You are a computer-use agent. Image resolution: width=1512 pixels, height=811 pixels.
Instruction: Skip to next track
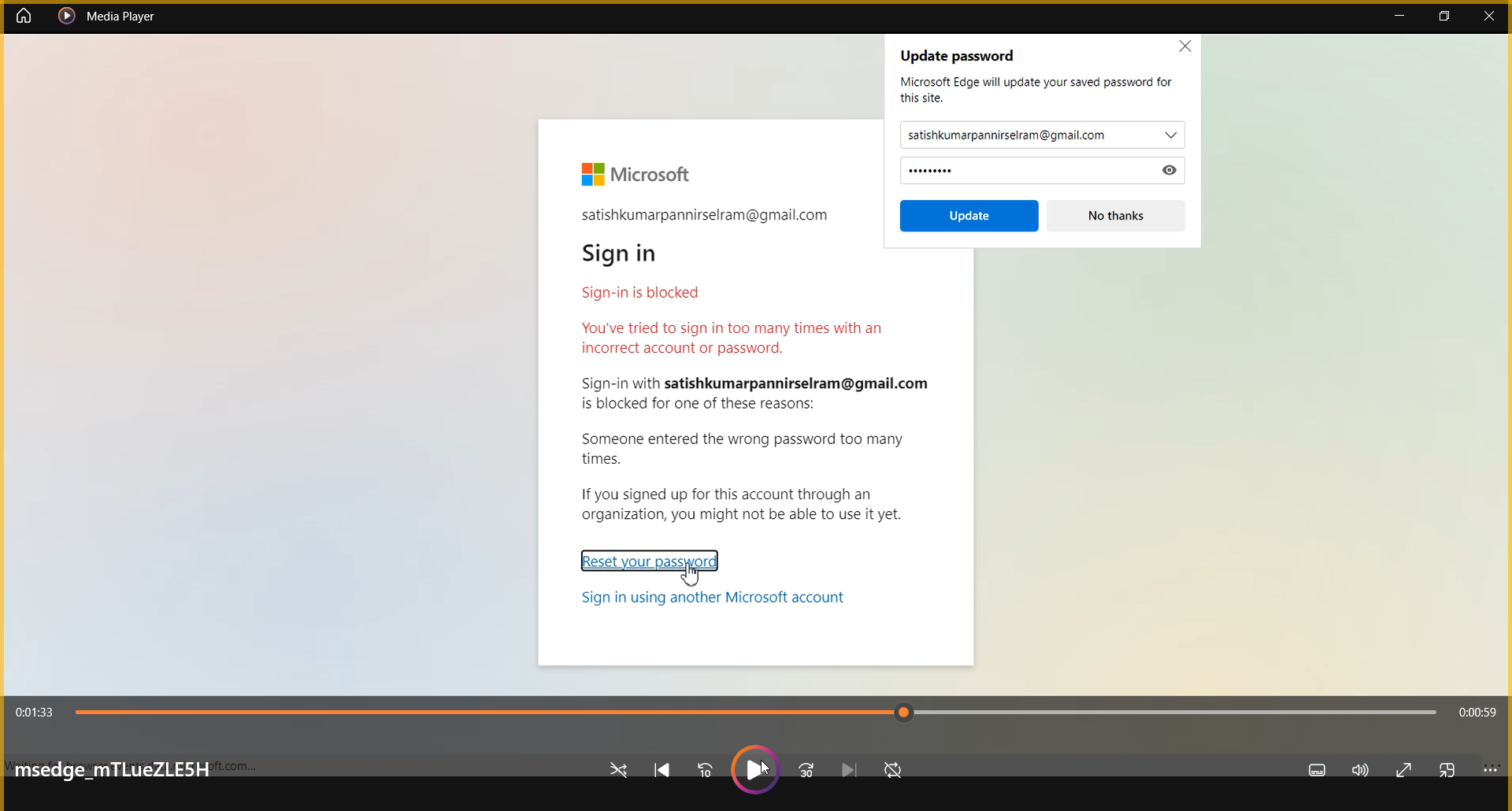[849, 770]
